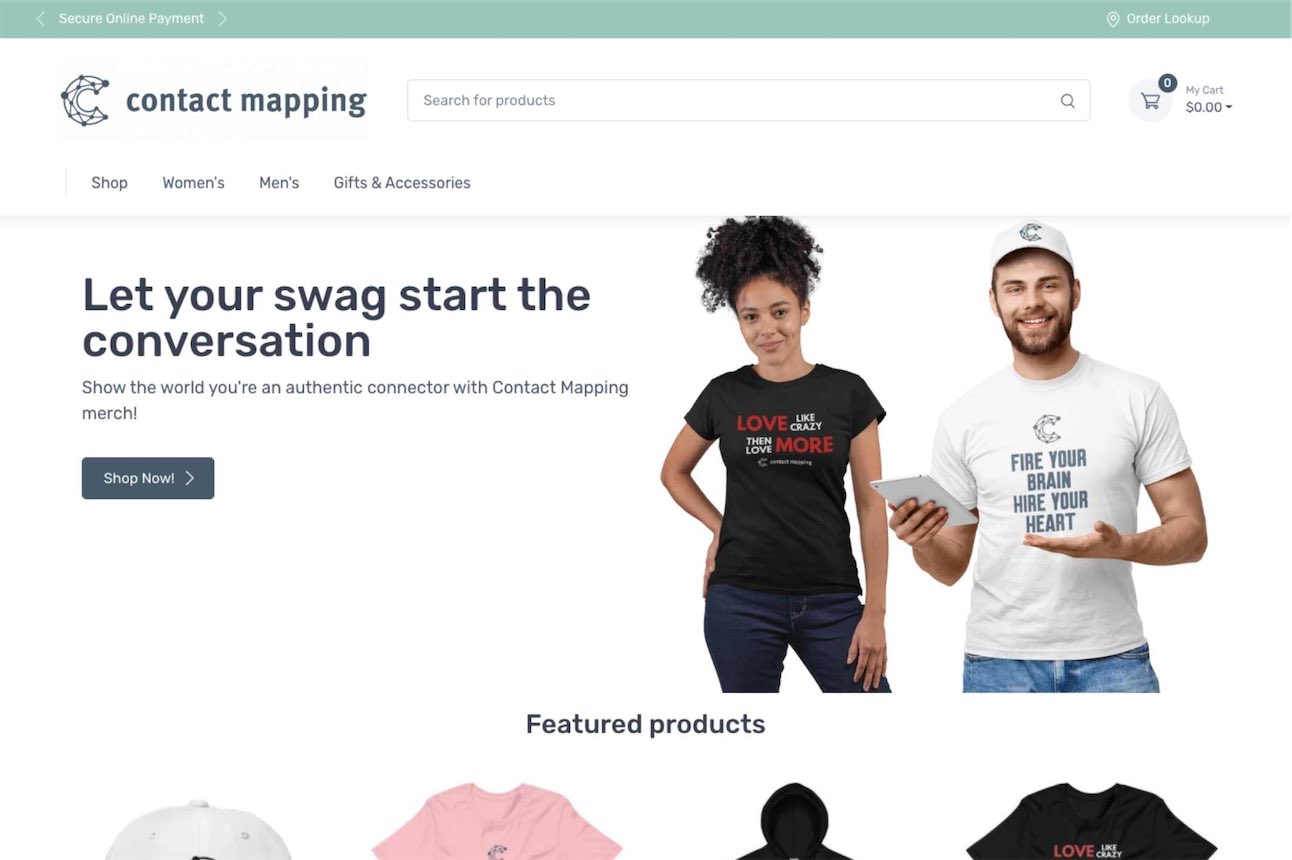The height and width of the screenshot is (860, 1292).
Task: Expand the My Cart $0.00 dropdown
Action: (1208, 100)
